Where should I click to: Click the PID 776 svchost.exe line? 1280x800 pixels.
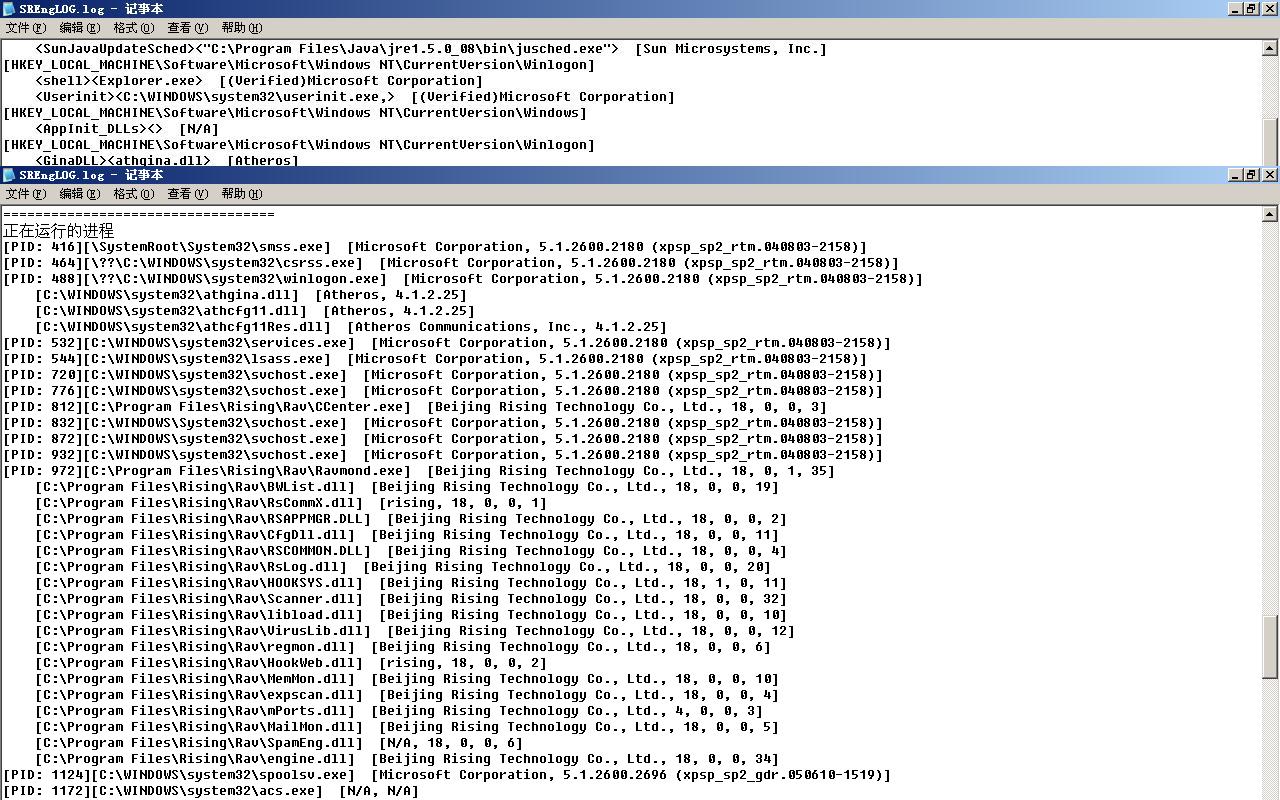click(x=443, y=391)
